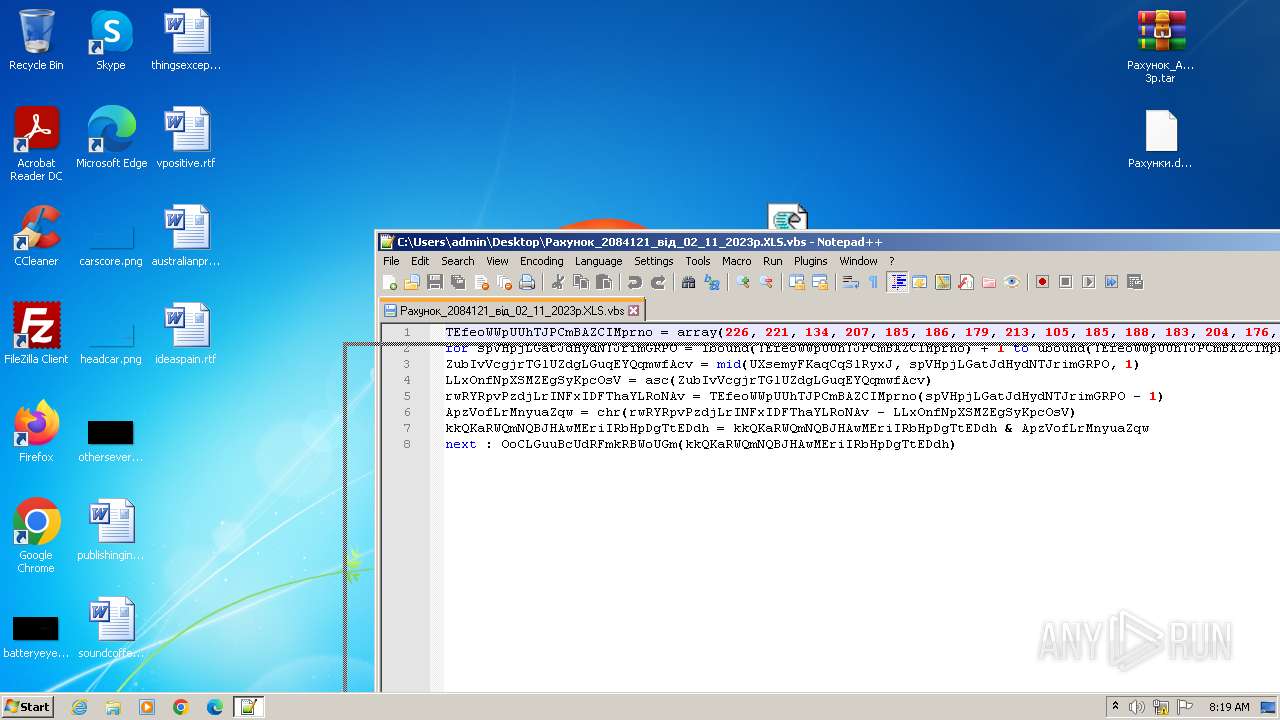
Task: Close the current document via toolbar
Action: tap(481, 282)
